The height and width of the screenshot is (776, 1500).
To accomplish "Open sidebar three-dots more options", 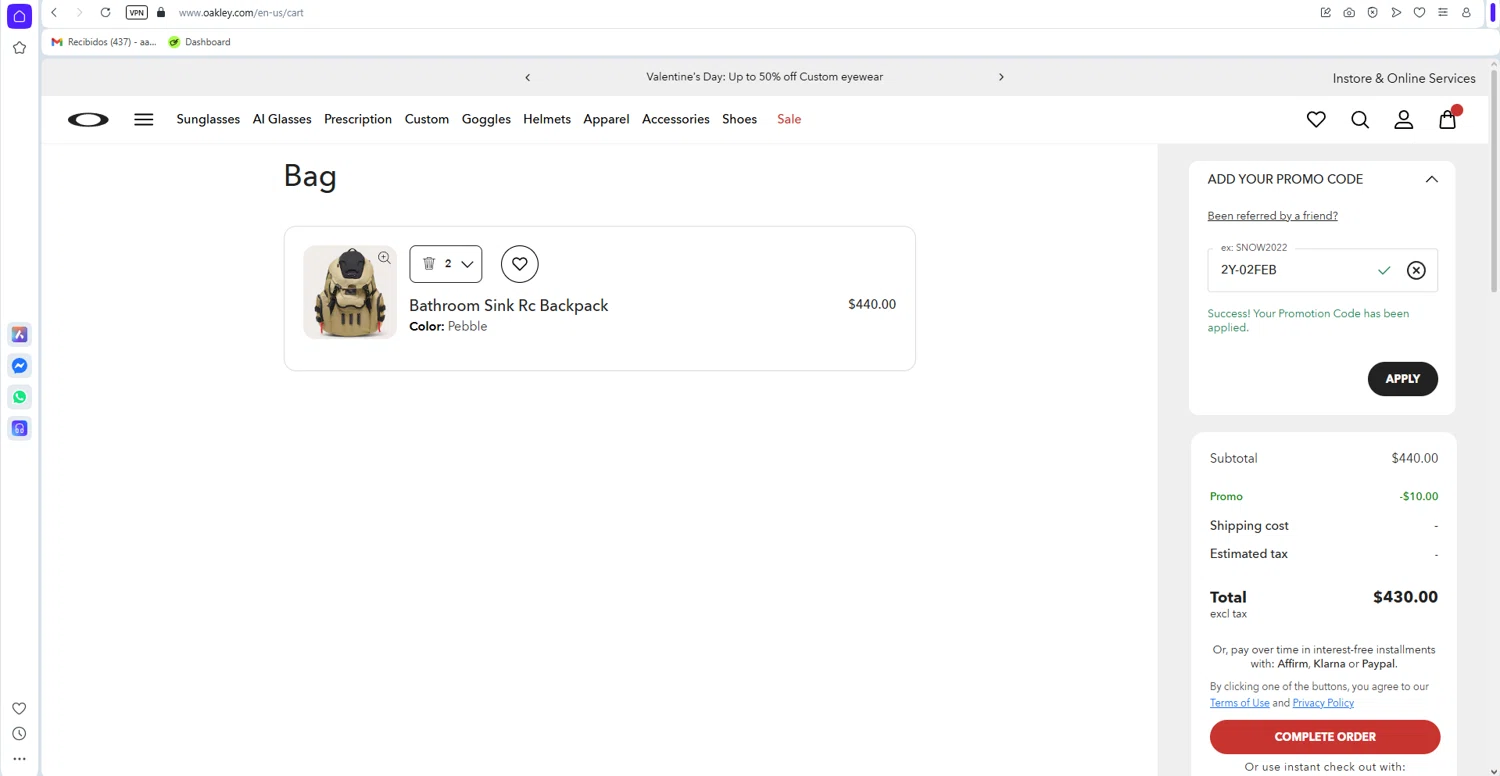I will 19,759.
